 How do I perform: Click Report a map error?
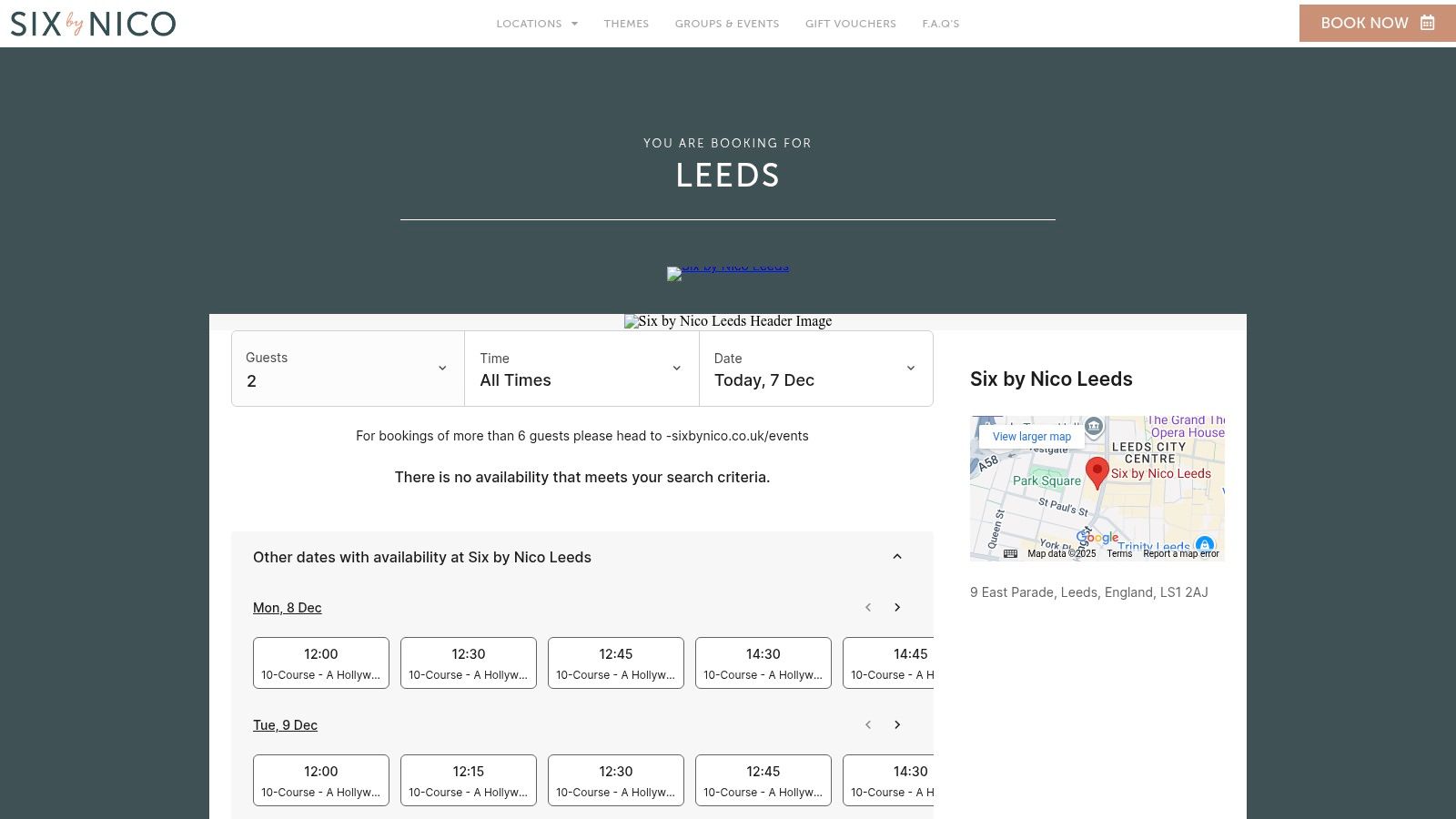tap(1180, 553)
